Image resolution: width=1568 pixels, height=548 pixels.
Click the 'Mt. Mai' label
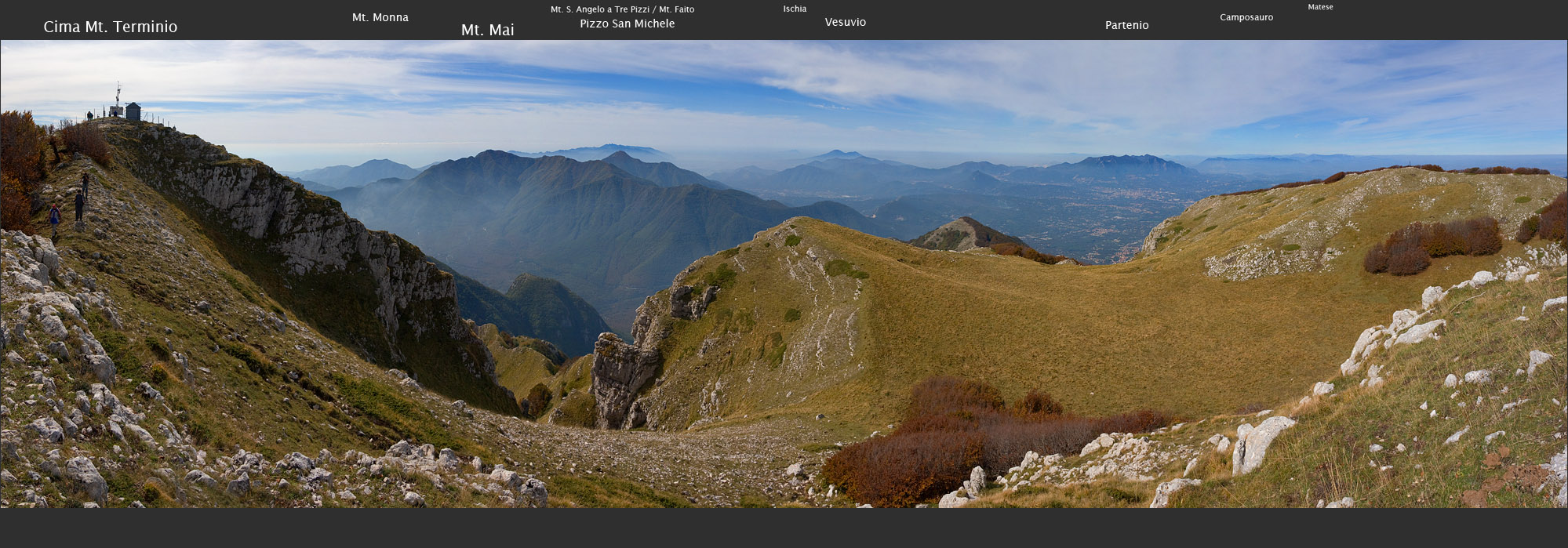tap(488, 30)
